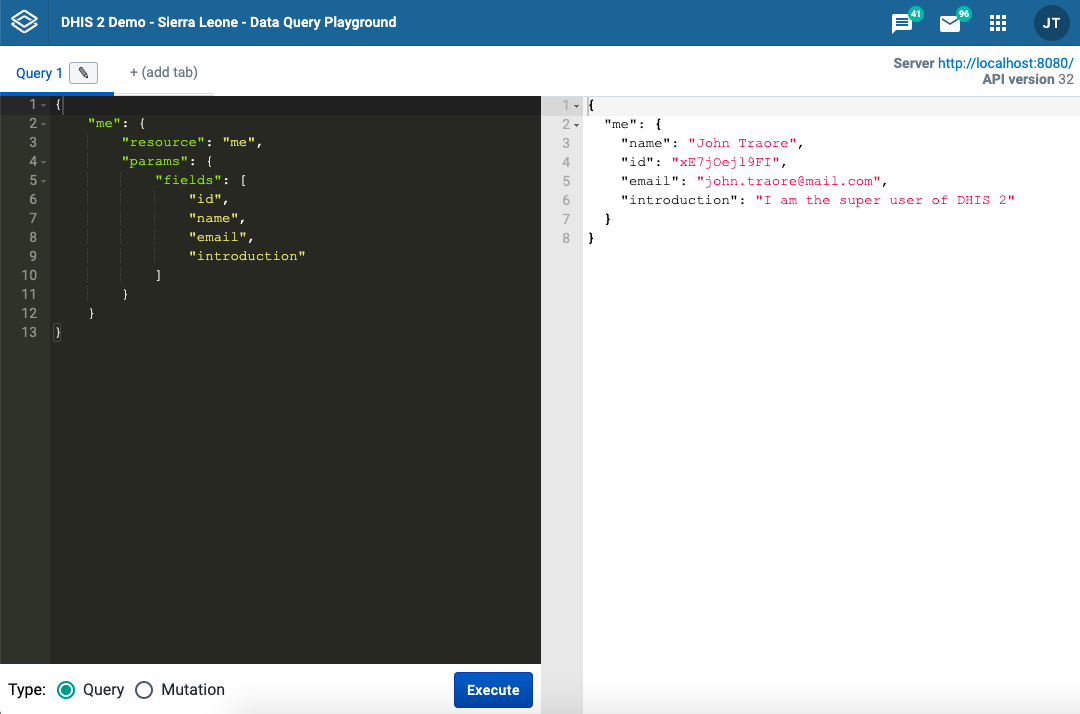Click the "introduction" field in query editor
The width and height of the screenshot is (1080, 714).
click(247, 256)
